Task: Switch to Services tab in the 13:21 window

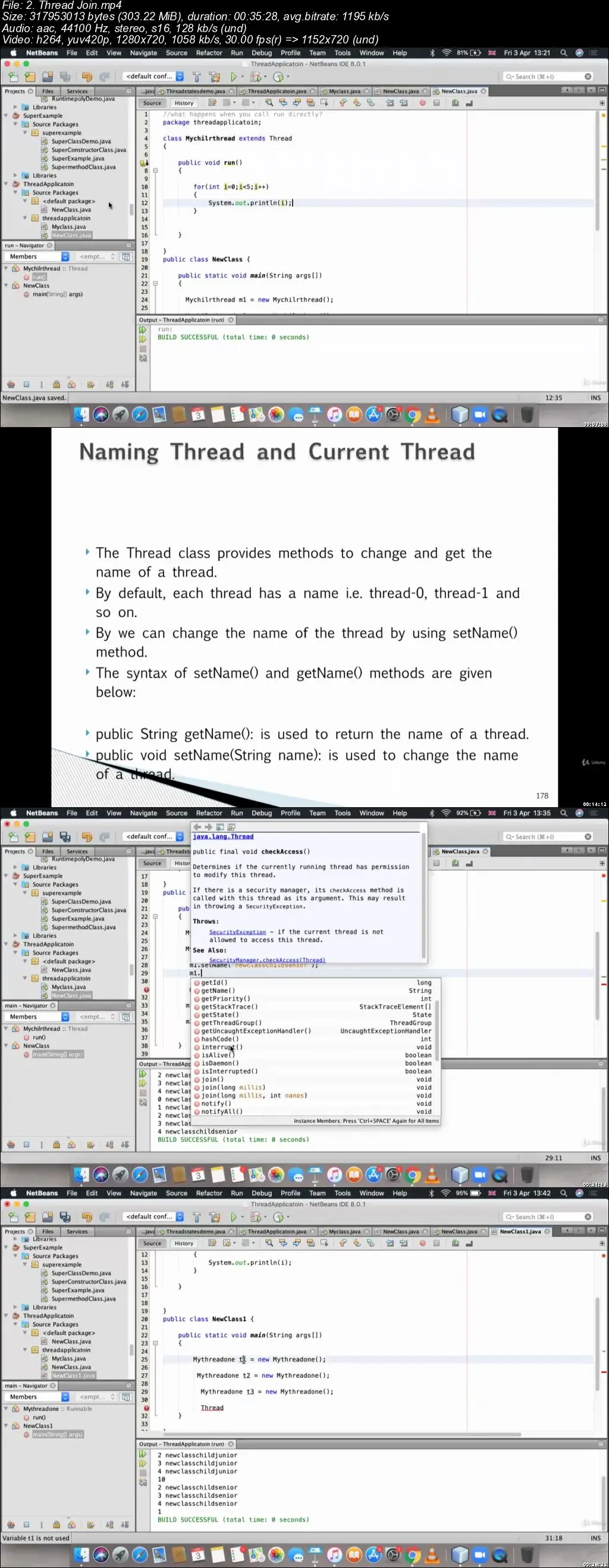Action: [77, 91]
